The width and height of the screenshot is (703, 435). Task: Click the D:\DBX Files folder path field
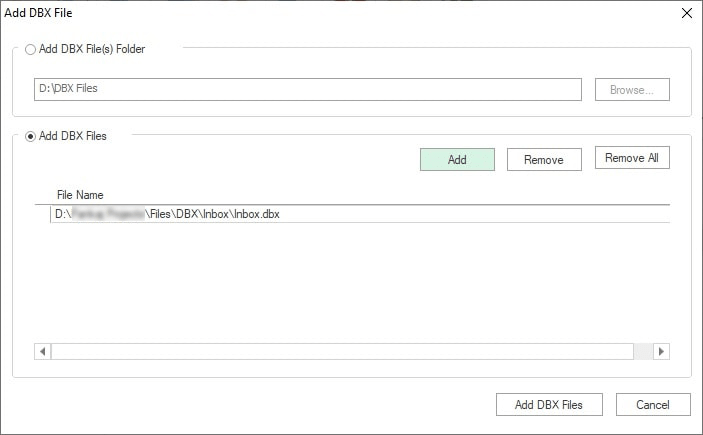(x=307, y=89)
